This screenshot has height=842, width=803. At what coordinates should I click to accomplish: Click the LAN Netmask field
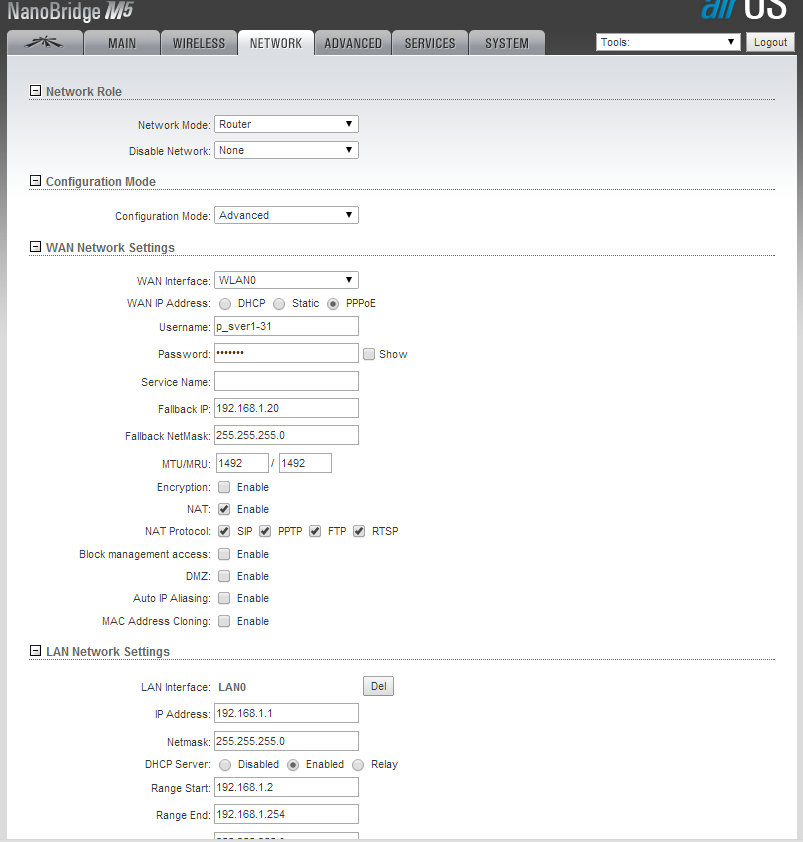tap(286, 741)
